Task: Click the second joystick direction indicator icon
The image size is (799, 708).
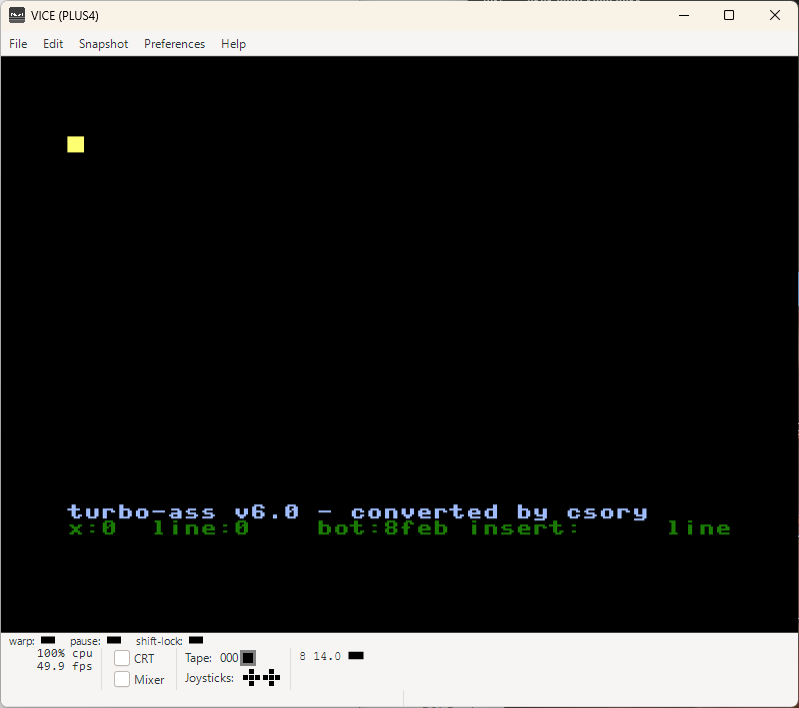Action: [272, 678]
